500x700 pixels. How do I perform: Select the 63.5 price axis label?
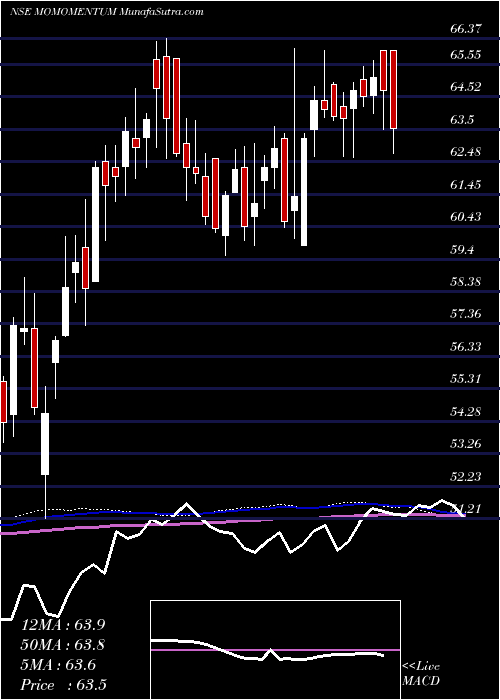tap(463, 119)
